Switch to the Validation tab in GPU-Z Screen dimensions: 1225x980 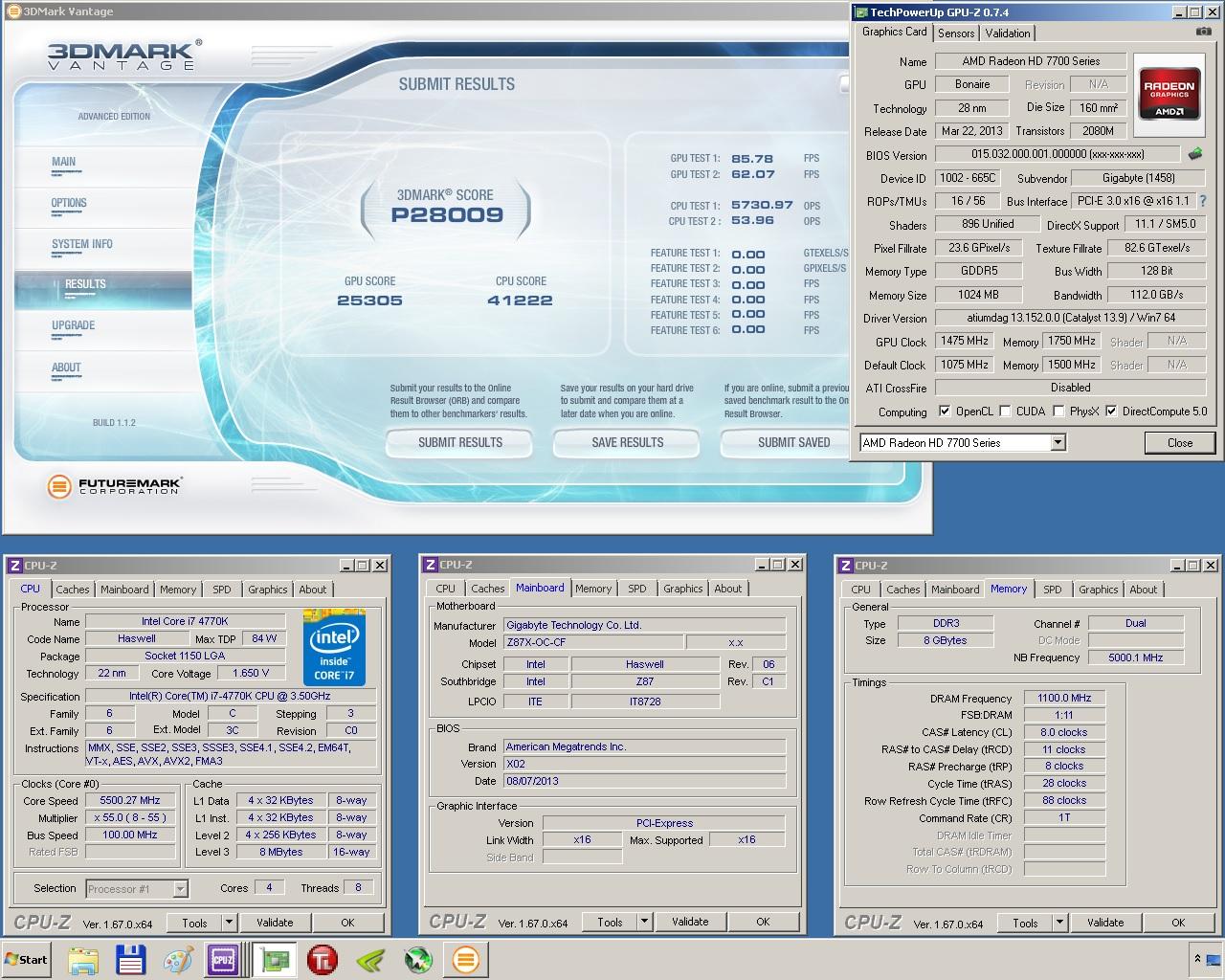1008,33
